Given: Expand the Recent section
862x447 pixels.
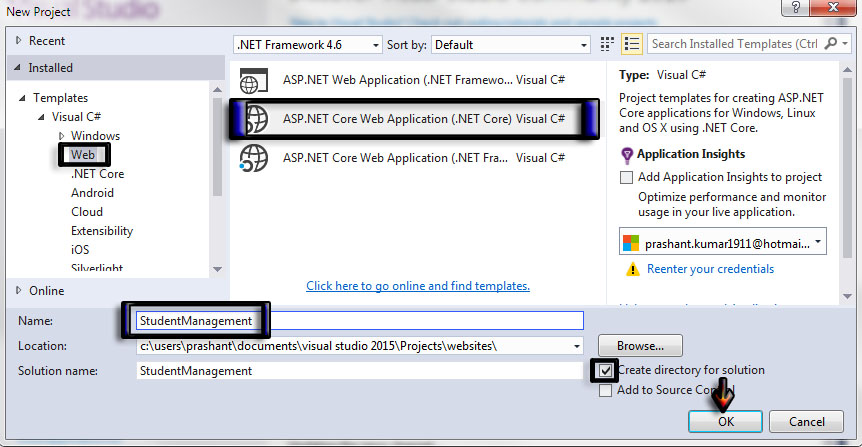Looking at the screenshot, I should (19, 41).
